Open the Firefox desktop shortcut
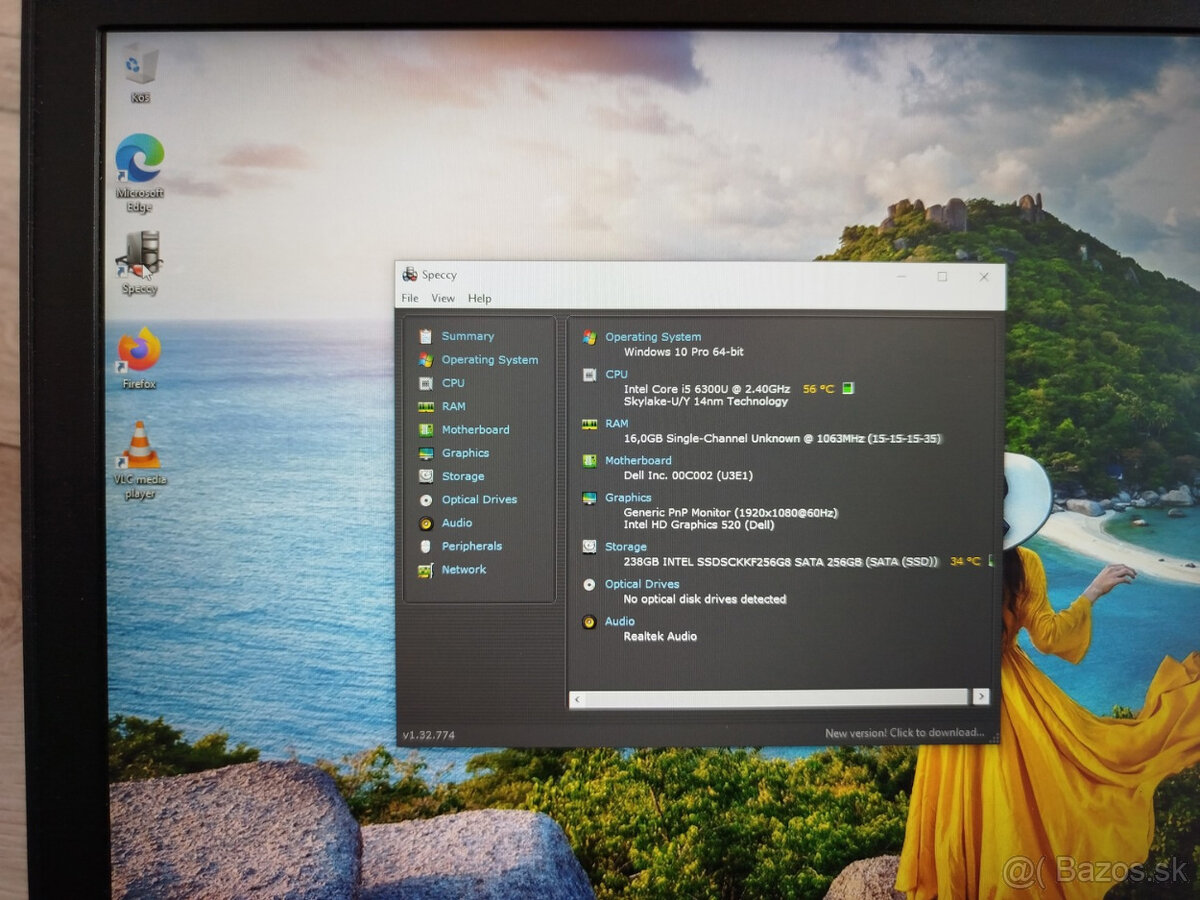The height and width of the screenshot is (900, 1200). (139, 350)
